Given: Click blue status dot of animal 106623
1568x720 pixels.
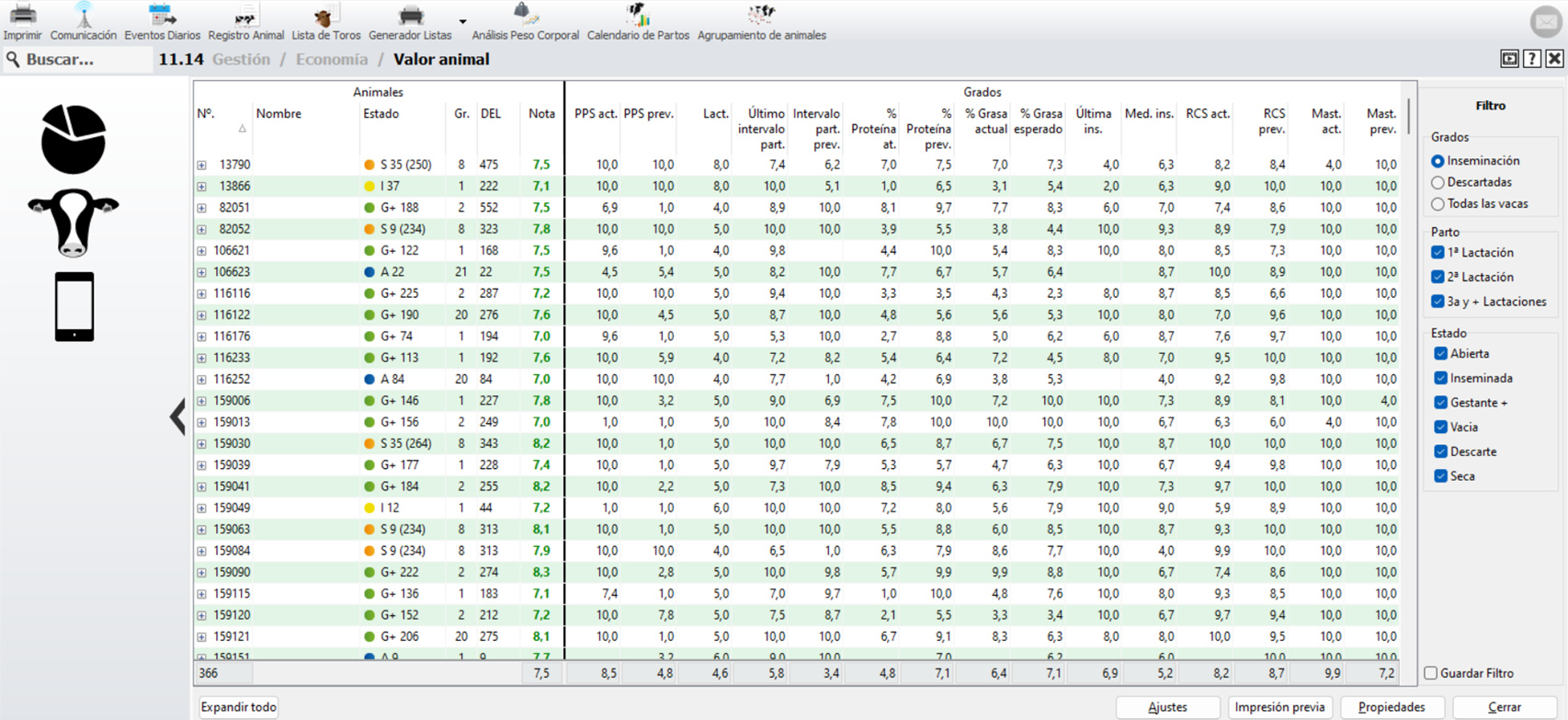Looking at the screenshot, I should [x=369, y=272].
